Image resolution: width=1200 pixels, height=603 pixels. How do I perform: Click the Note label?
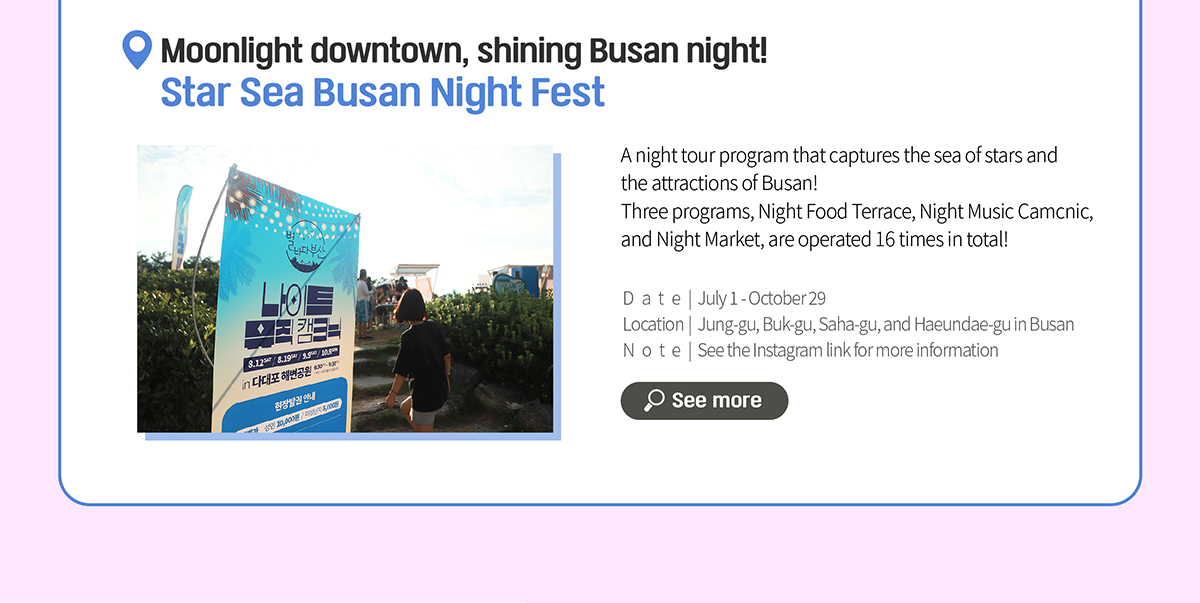(x=652, y=350)
